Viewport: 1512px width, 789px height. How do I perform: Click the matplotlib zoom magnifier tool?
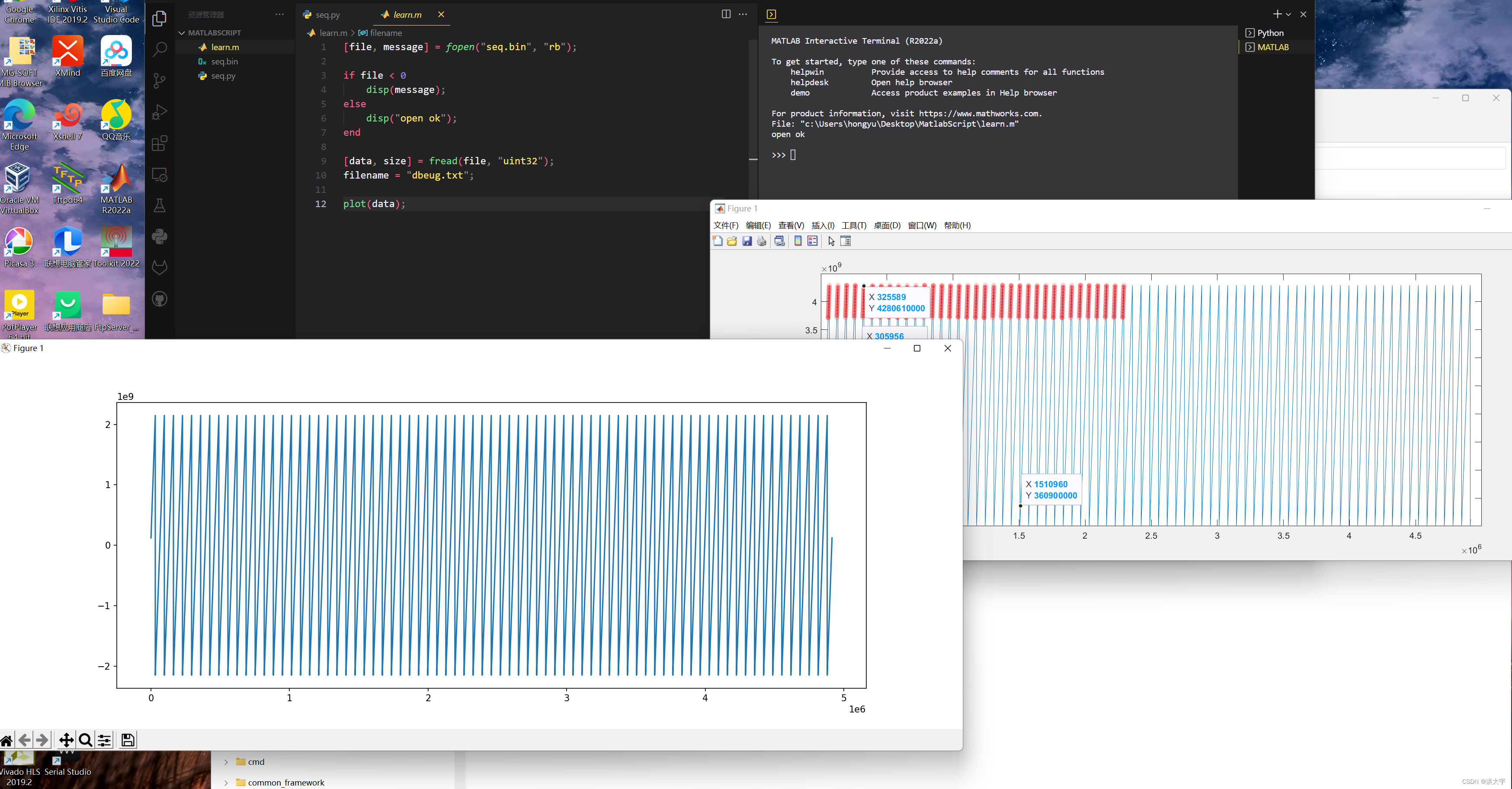tap(85, 740)
